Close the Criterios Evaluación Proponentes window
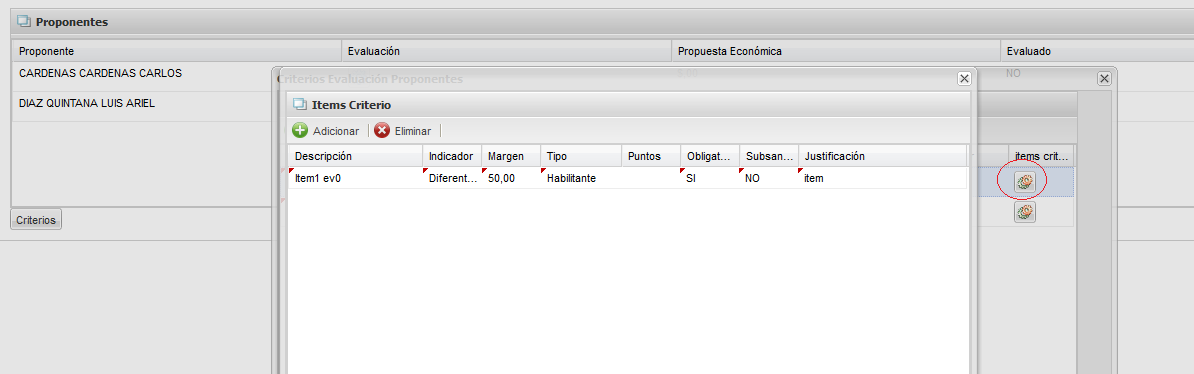 coord(1104,78)
